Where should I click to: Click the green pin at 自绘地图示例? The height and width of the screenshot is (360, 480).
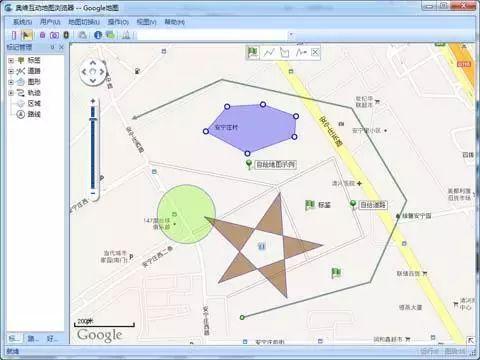click(249, 164)
